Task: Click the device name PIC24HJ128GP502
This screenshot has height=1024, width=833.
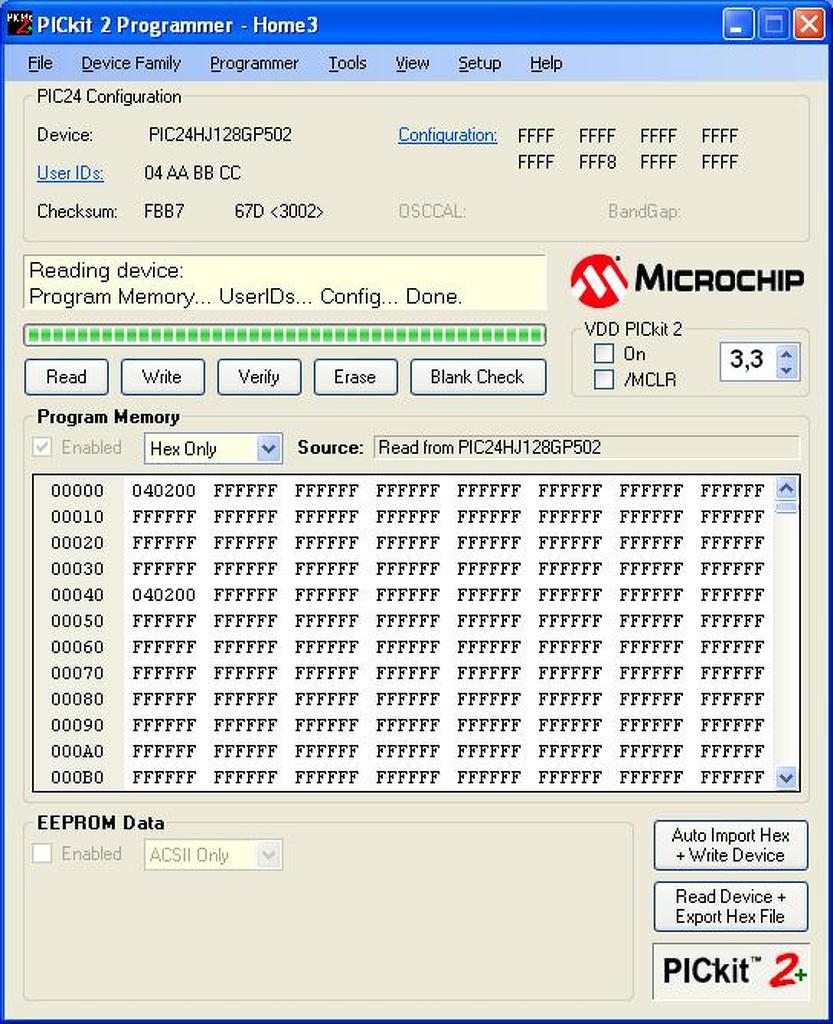Action: click(x=220, y=135)
